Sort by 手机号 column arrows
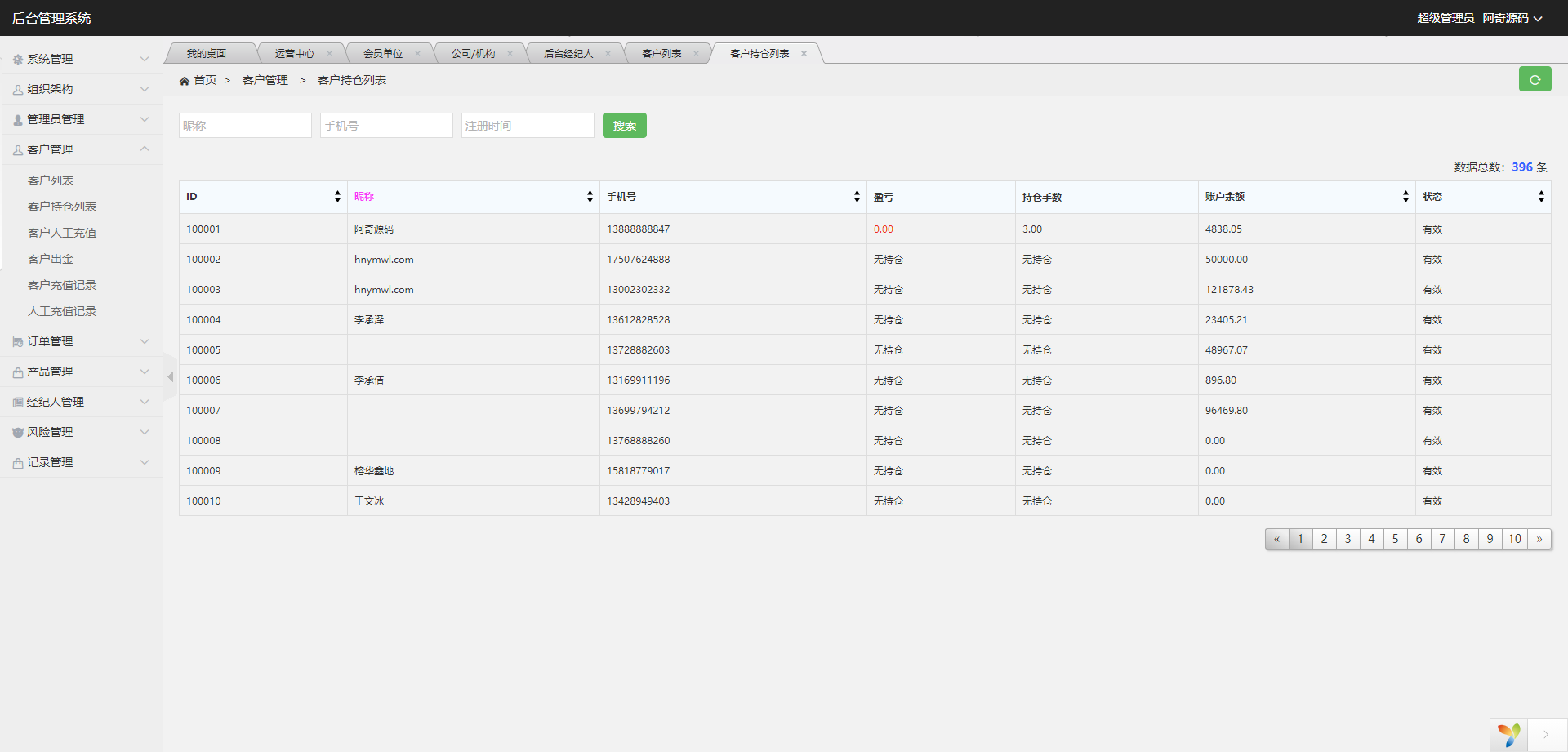The width and height of the screenshot is (1568, 752). pos(857,197)
